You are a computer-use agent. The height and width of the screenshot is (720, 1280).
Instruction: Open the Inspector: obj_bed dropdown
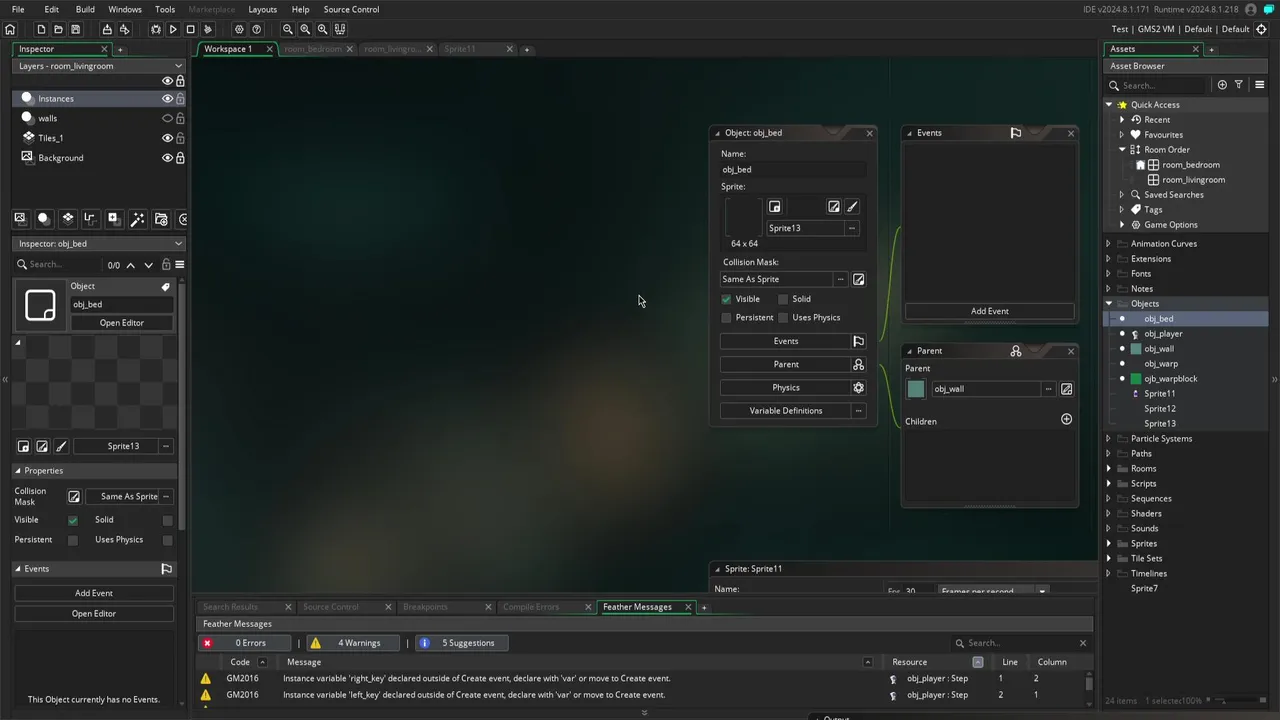click(x=178, y=244)
